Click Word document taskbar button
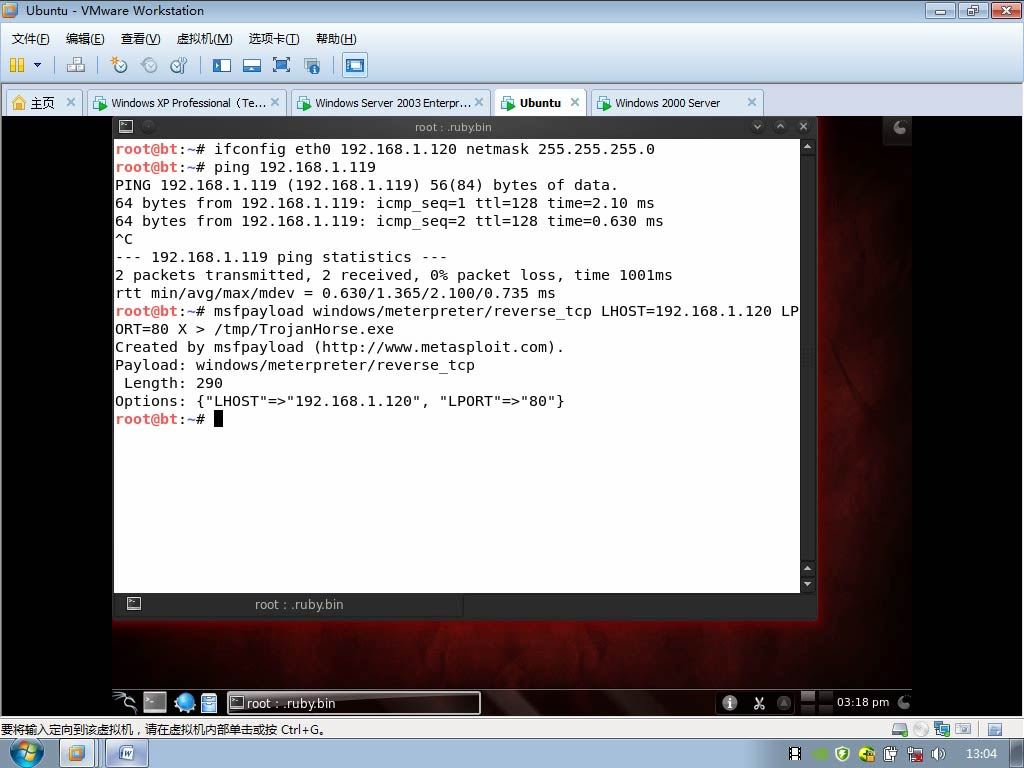The height and width of the screenshot is (768, 1024). [x=127, y=754]
